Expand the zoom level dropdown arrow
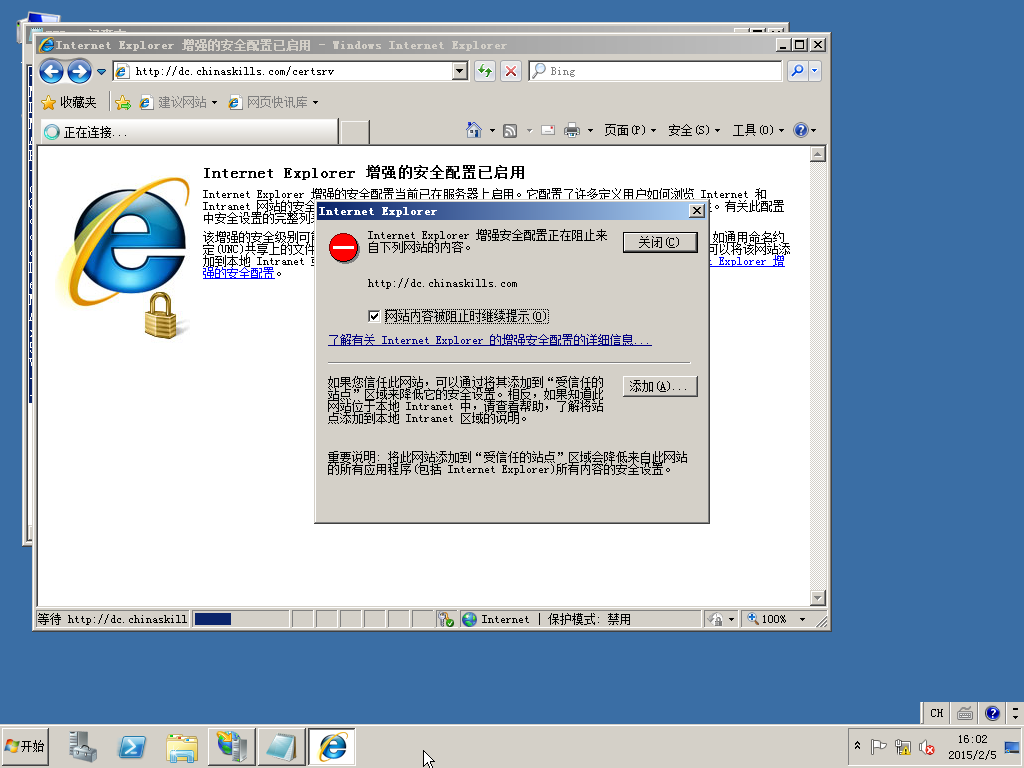 (803, 619)
